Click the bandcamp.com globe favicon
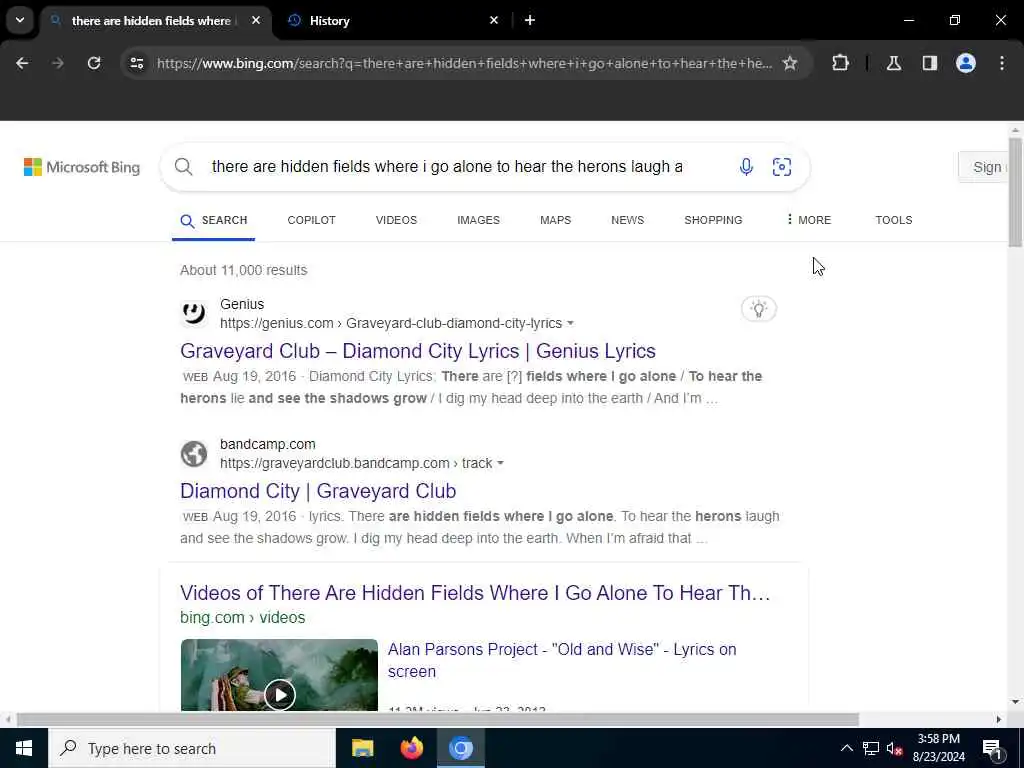 [194, 453]
